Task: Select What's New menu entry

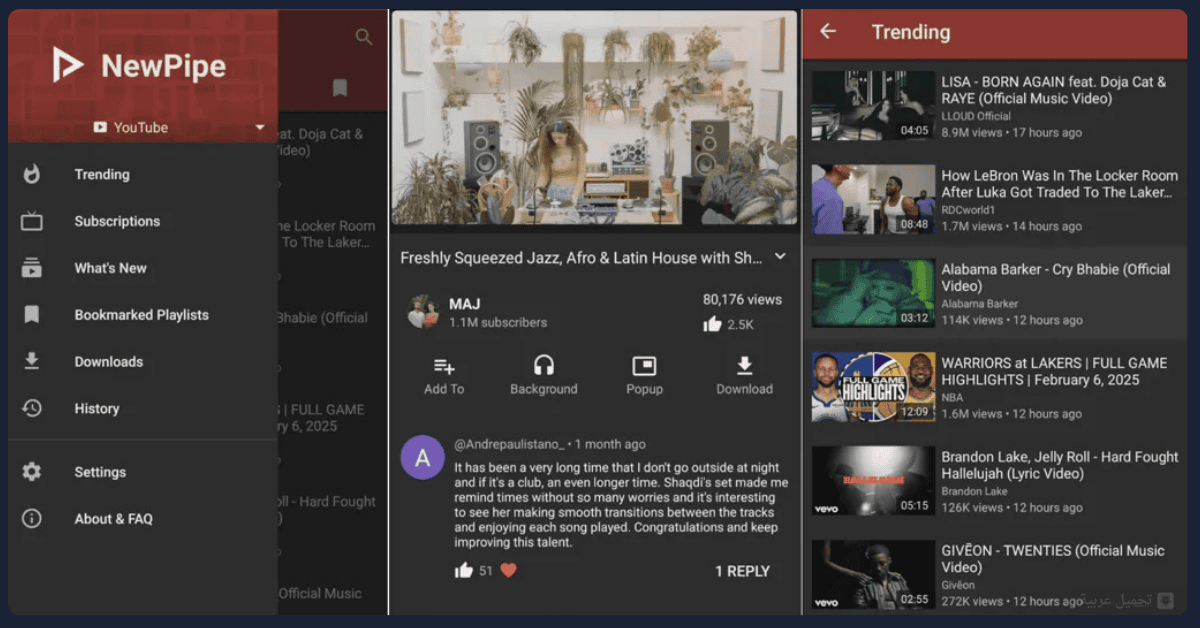Action: pyautogui.click(x=110, y=268)
